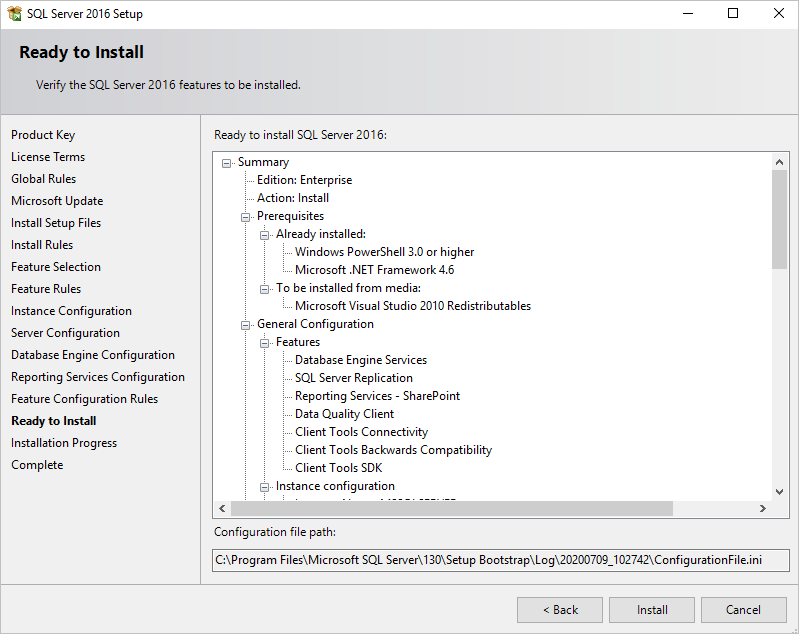Viewport: 799px width, 634px height.
Task: Select the Prerequisites tree label
Action: 290,216
